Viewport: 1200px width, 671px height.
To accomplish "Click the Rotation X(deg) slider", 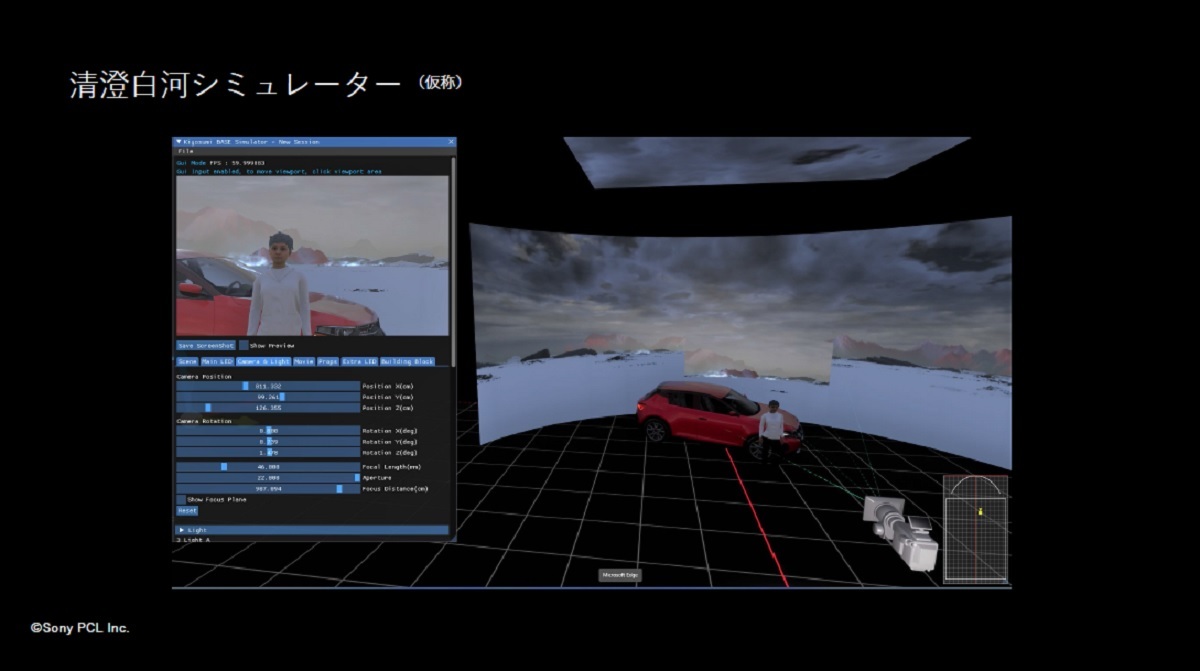I will point(267,430).
